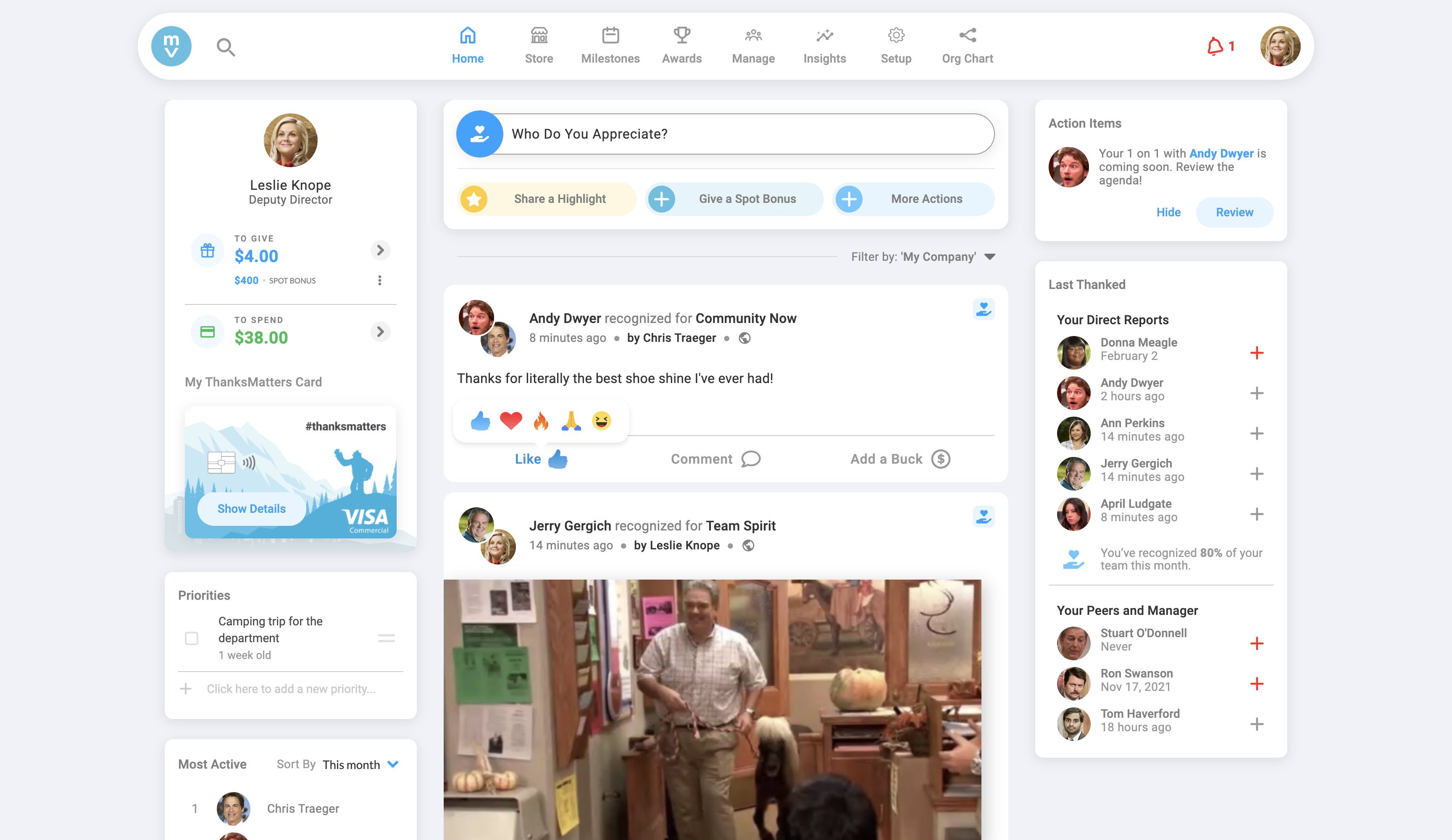The height and width of the screenshot is (840, 1452).
Task: Click the Give a Spot Bonus icon
Action: (661, 198)
